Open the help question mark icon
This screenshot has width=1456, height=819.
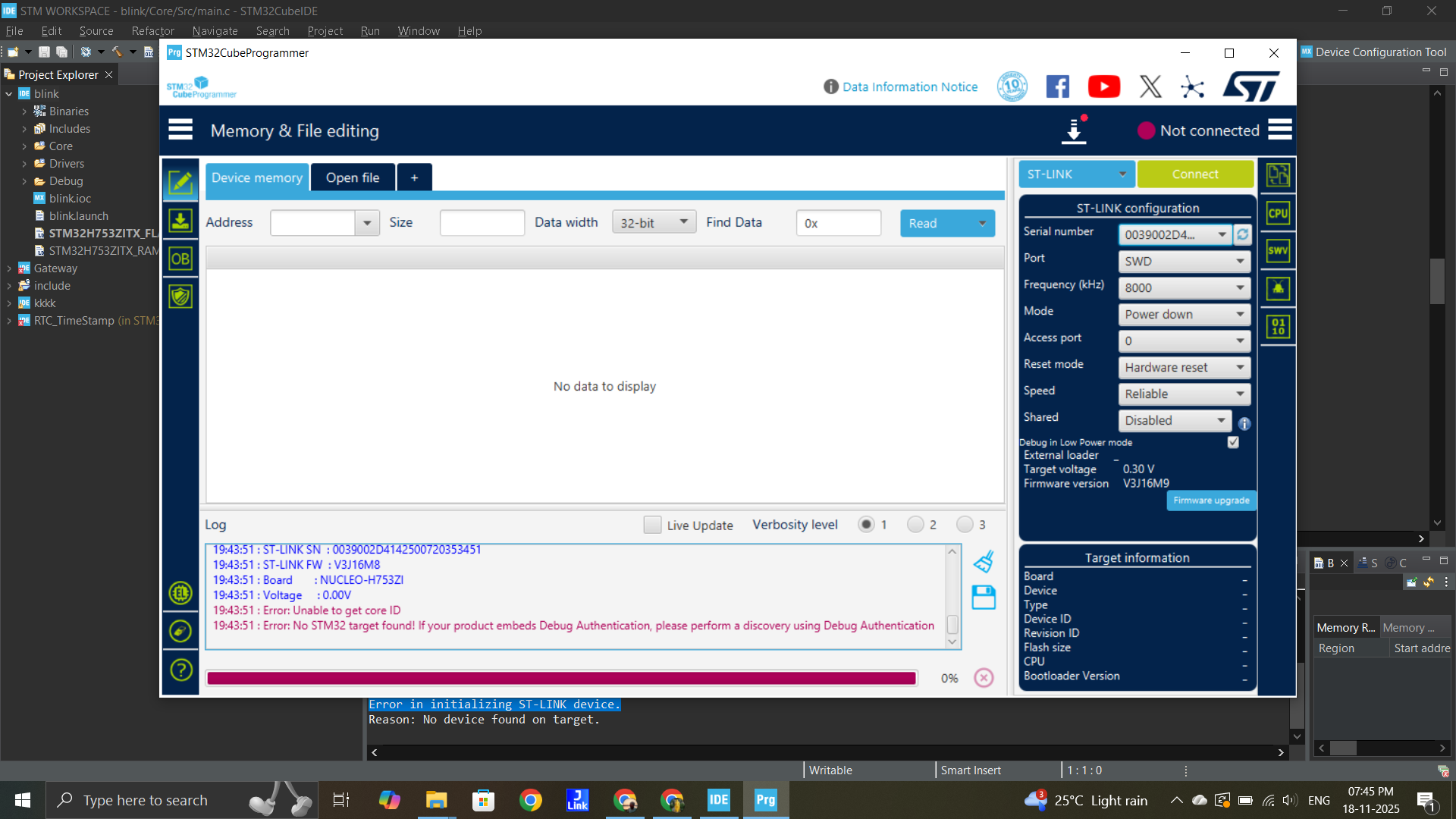pos(180,670)
